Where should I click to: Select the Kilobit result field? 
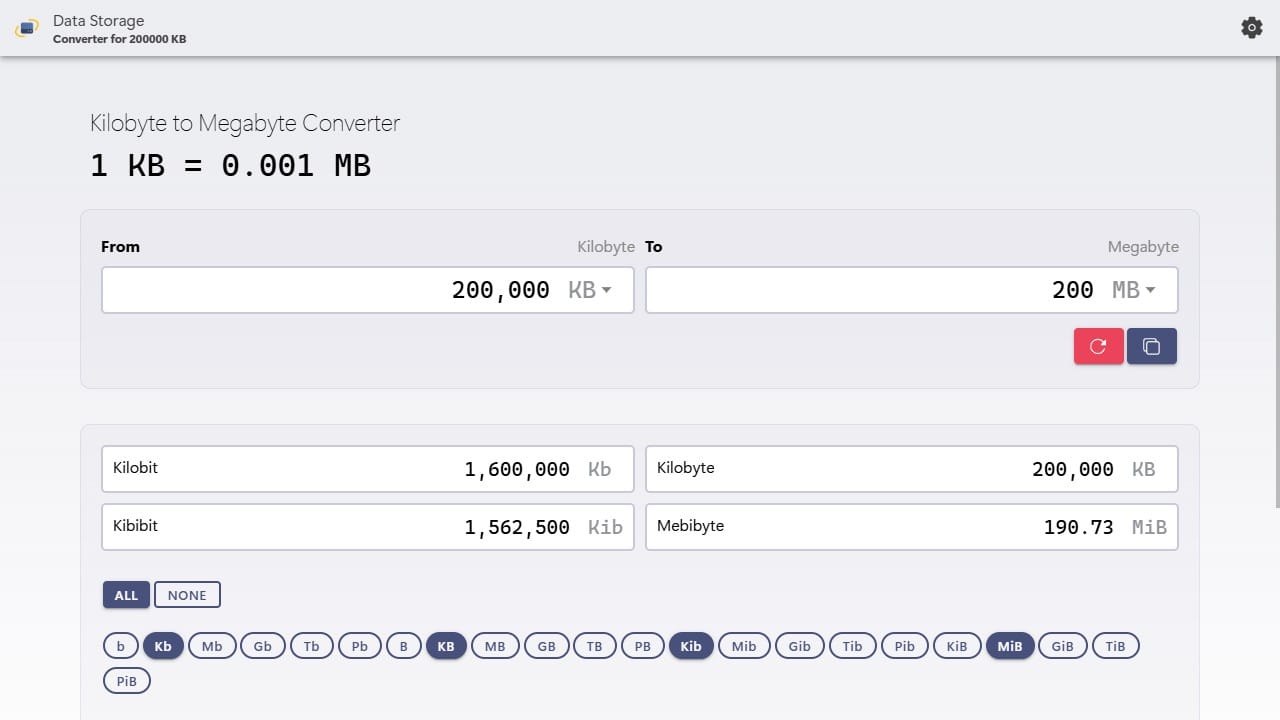[x=368, y=468]
